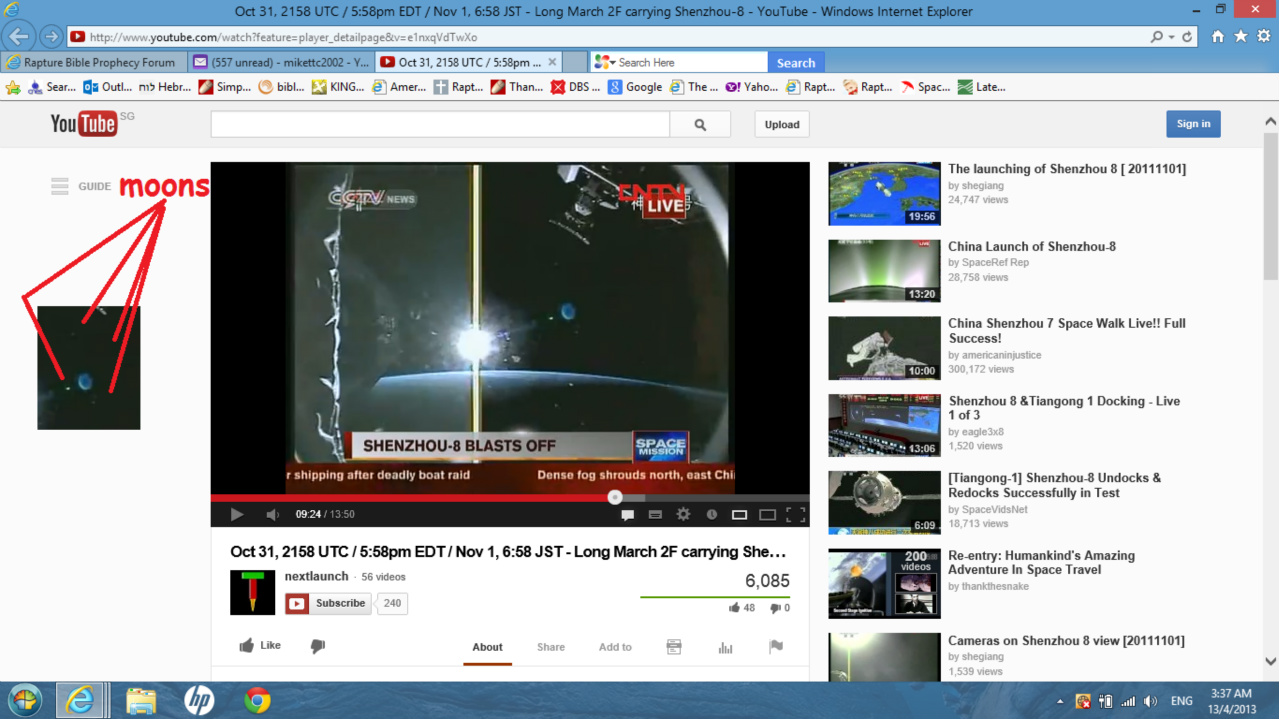1279x719 pixels.
Task: Expand the GUIDE menu
Action: pos(81,186)
